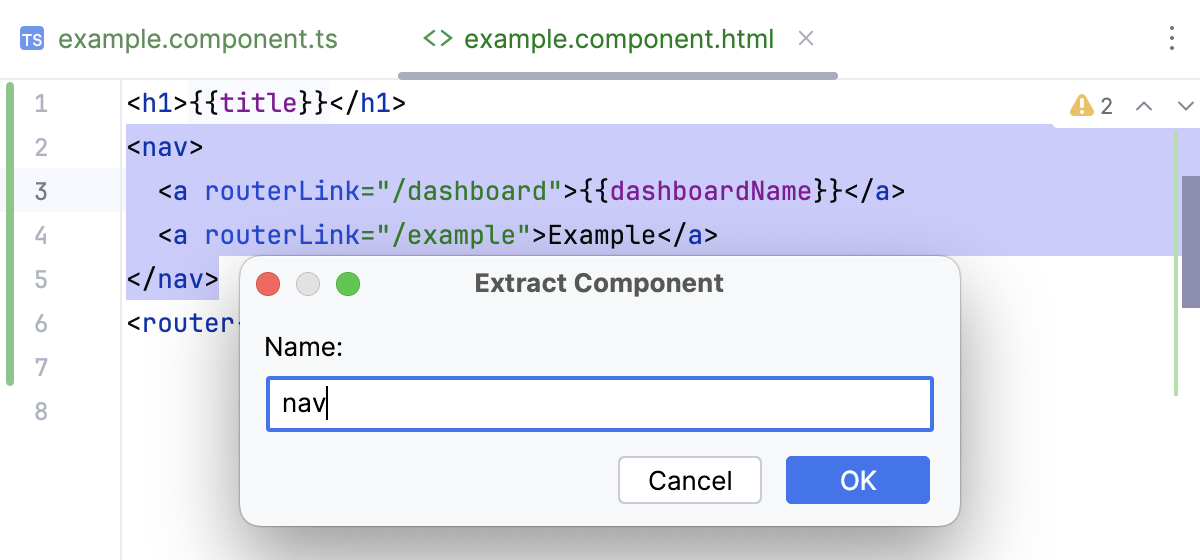Screen dimensions: 1200x560
Task: Select the example.component.html tab label
Action: [619, 40]
